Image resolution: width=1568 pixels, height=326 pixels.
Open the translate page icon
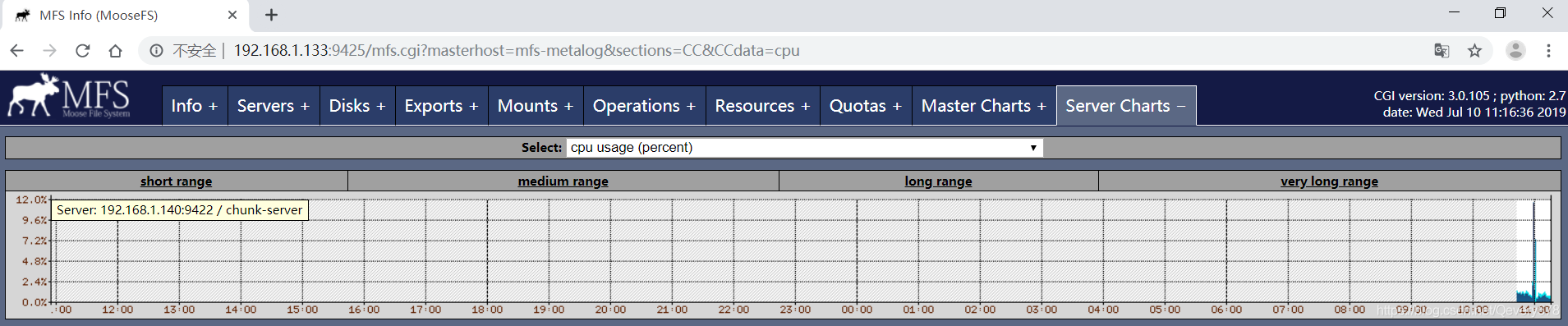pos(1442,51)
